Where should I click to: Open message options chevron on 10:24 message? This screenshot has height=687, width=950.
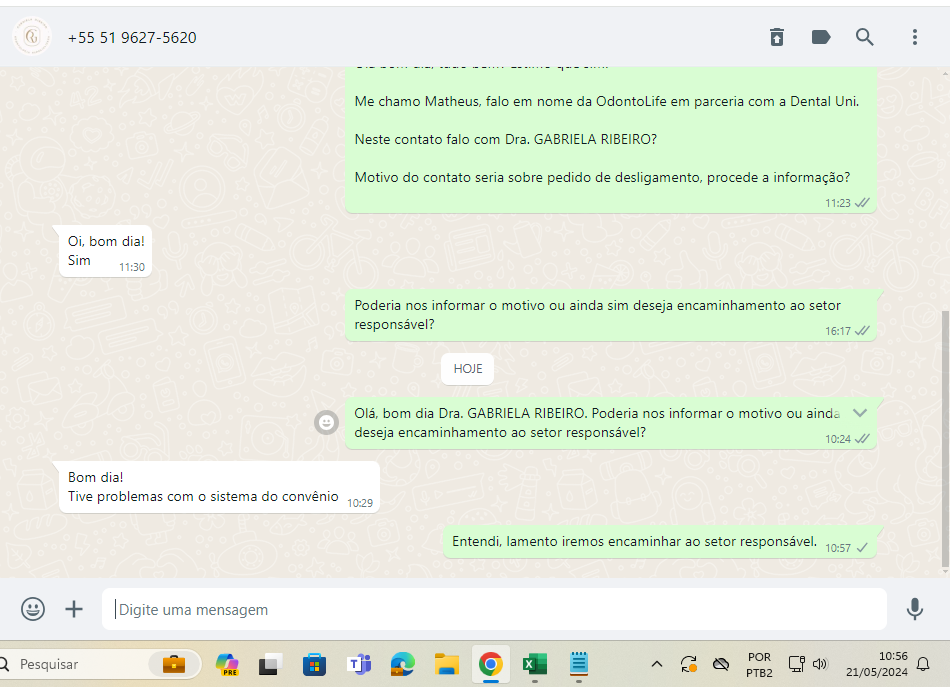point(860,413)
